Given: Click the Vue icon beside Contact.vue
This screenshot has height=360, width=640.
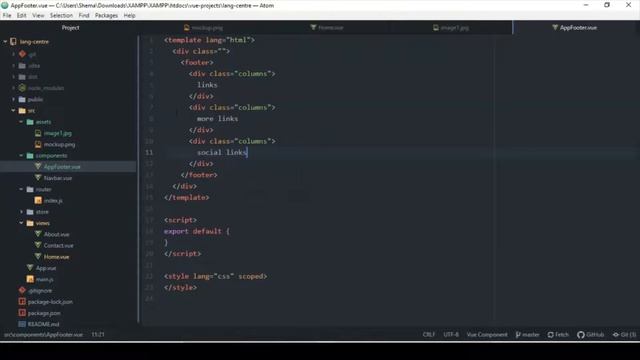Looking at the screenshot, I should [x=38, y=245].
